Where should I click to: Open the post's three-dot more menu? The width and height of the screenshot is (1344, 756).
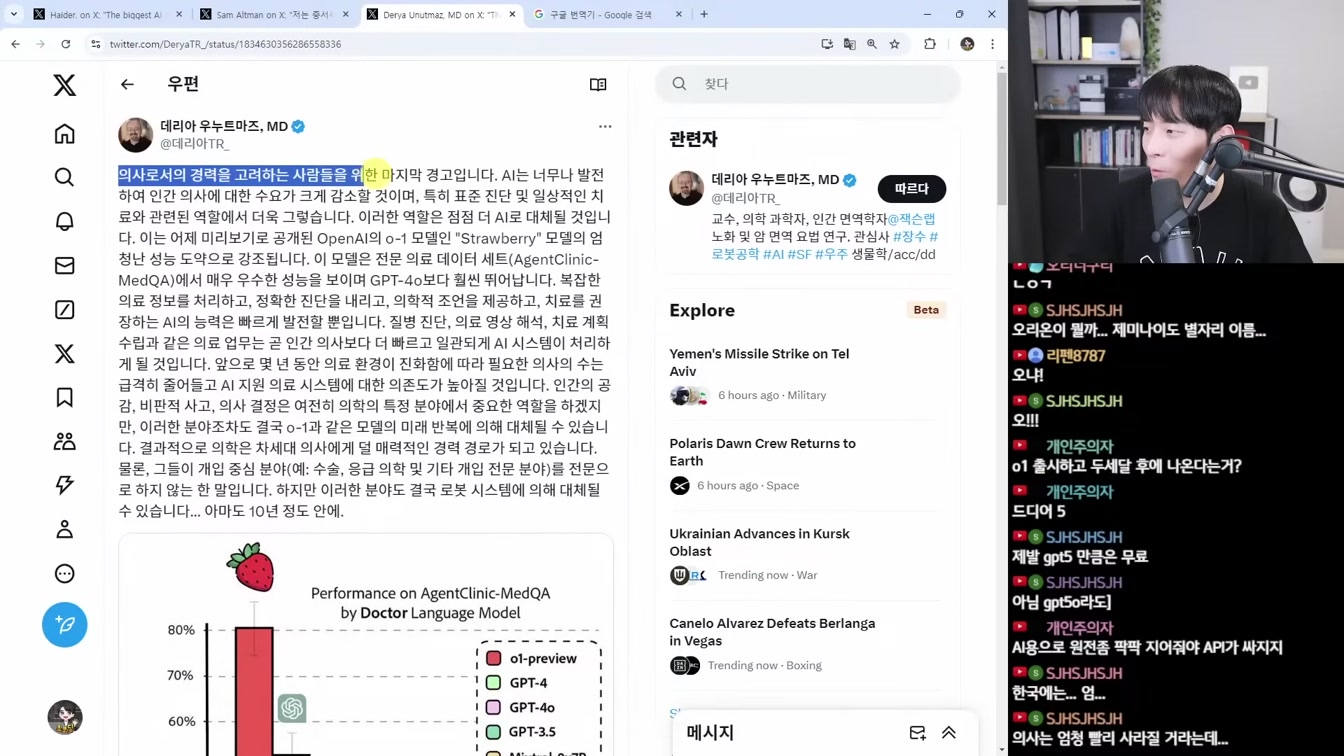(605, 127)
